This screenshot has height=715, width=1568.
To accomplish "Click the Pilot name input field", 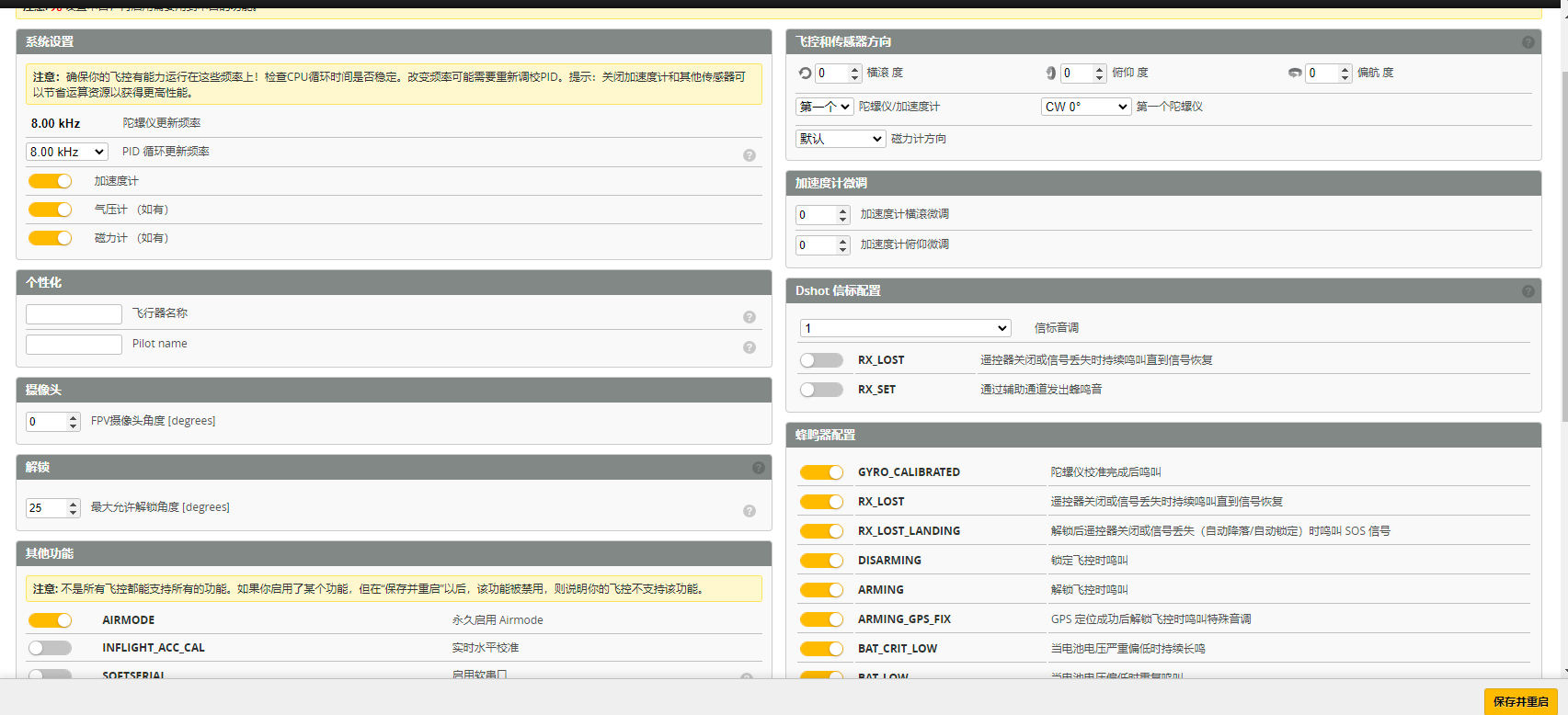I will pos(74,345).
